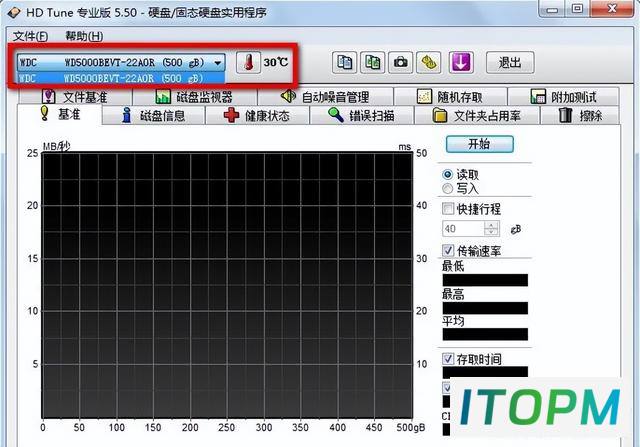Select the 基准 benchmark tab
The width and height of the screenshot is (640, 447).
click(60, 114)
